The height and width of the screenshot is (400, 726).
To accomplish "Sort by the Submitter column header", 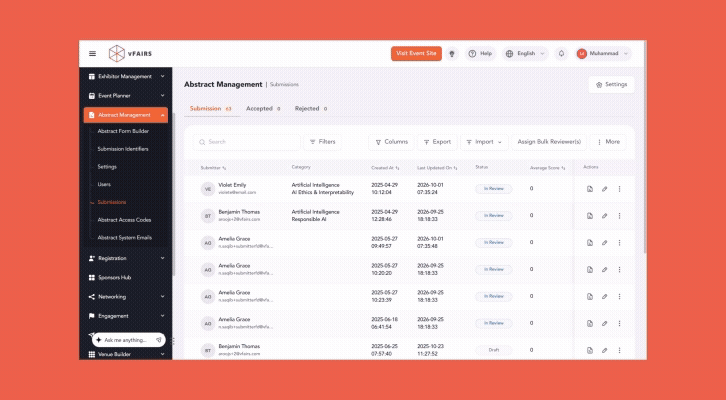I will click(213, 168).
